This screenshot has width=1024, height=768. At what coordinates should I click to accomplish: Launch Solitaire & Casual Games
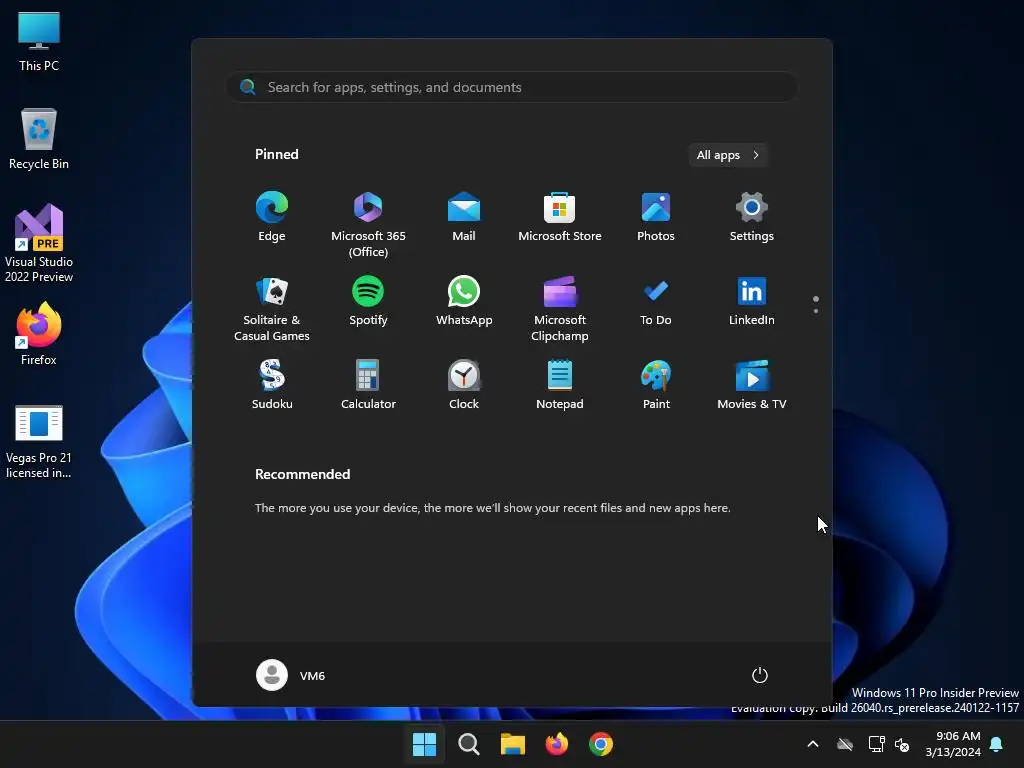(x=272, y=308)
